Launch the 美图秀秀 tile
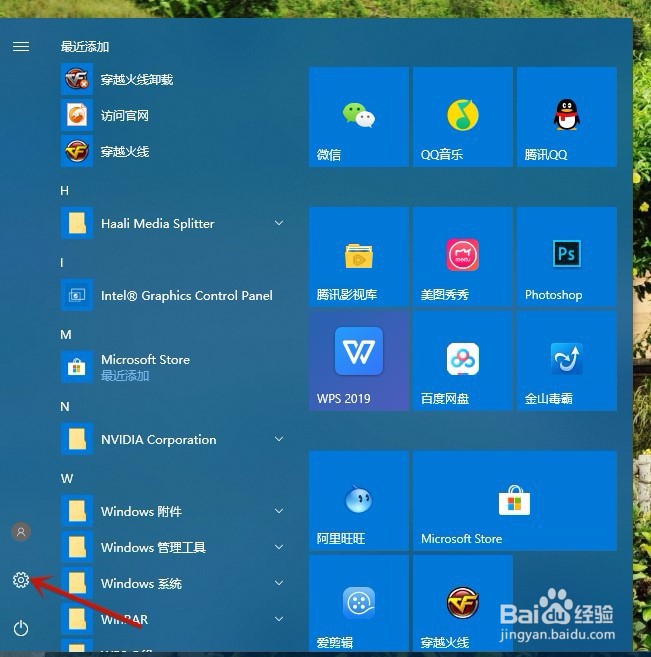 pyautogui.click(x=462, y=256)
